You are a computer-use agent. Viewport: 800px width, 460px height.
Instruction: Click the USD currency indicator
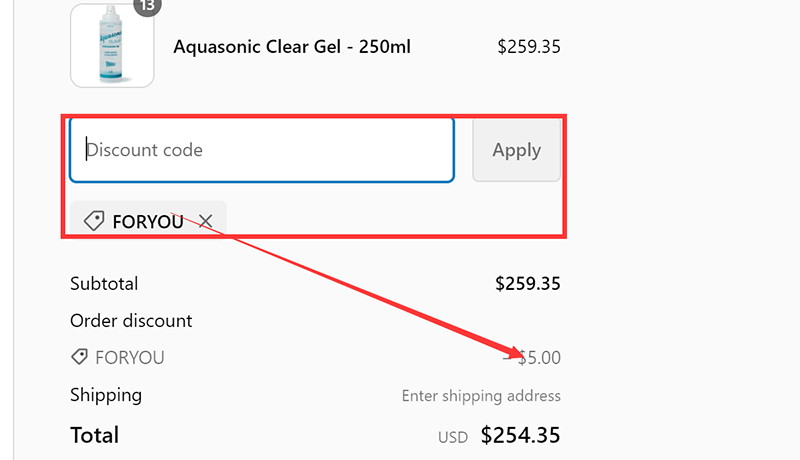453,437
